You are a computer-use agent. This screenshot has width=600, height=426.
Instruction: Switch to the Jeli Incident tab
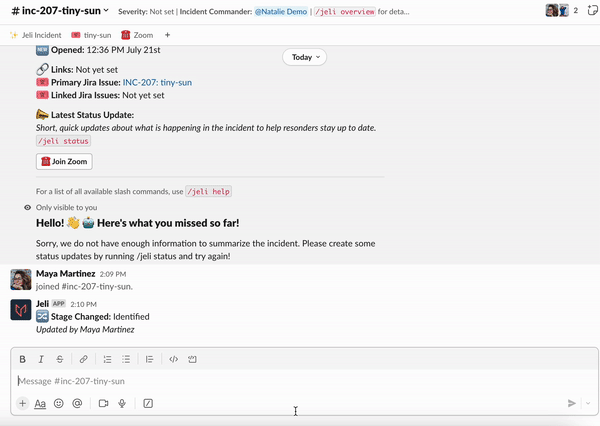coord(36,35)
